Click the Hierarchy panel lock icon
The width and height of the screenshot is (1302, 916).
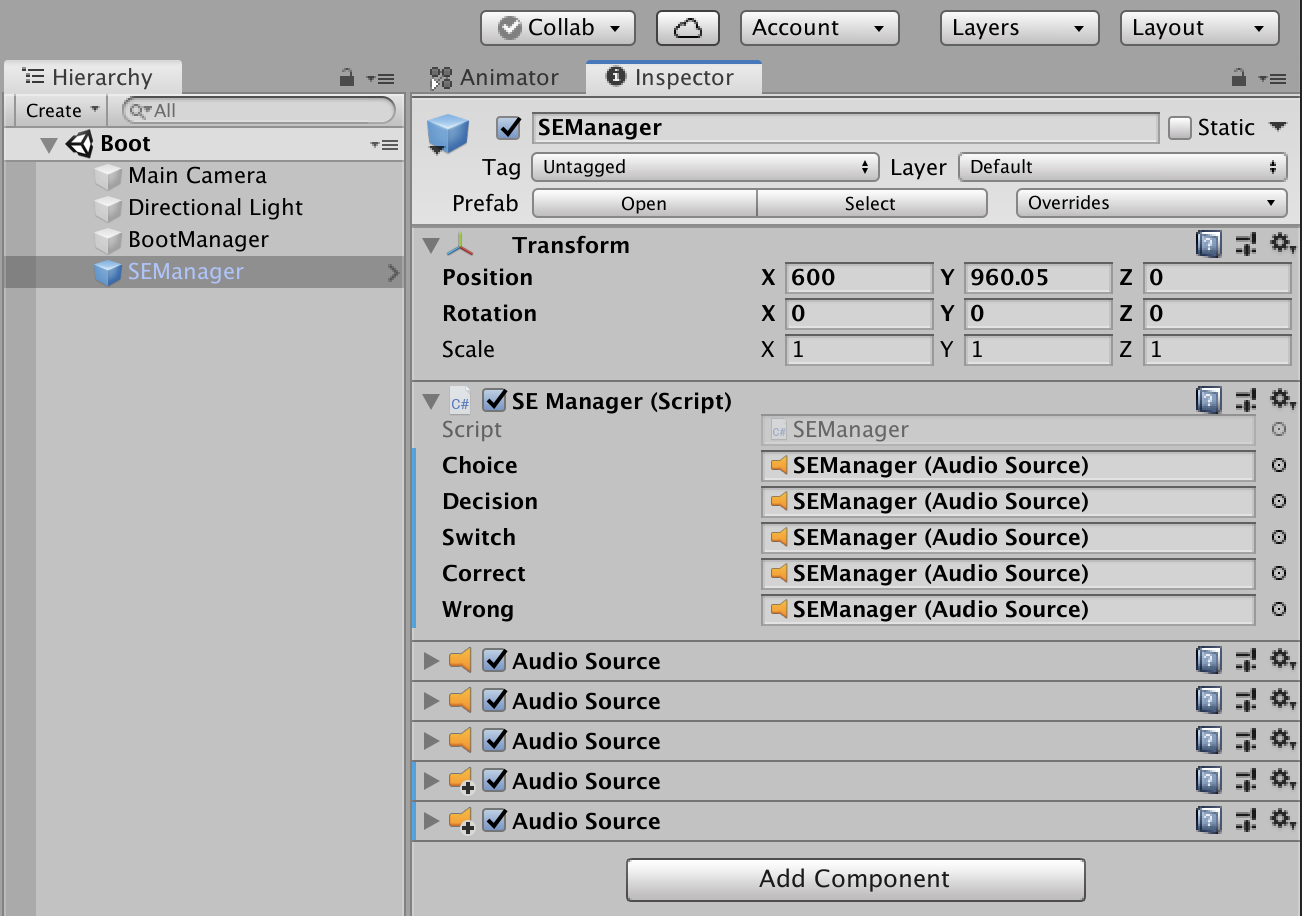coord(347,77)
